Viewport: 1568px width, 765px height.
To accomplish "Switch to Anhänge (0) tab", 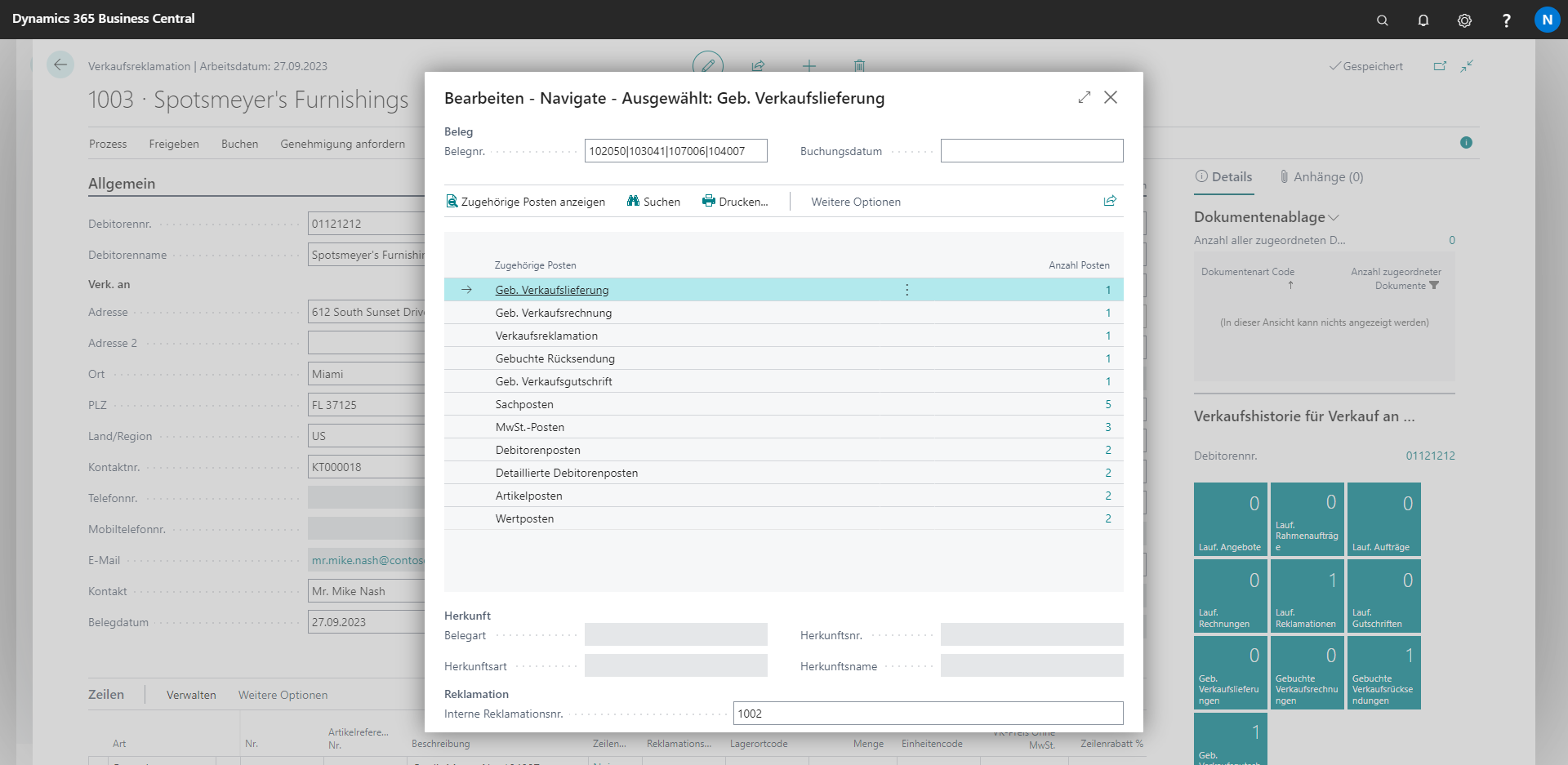I will [x=1321, y=177].
